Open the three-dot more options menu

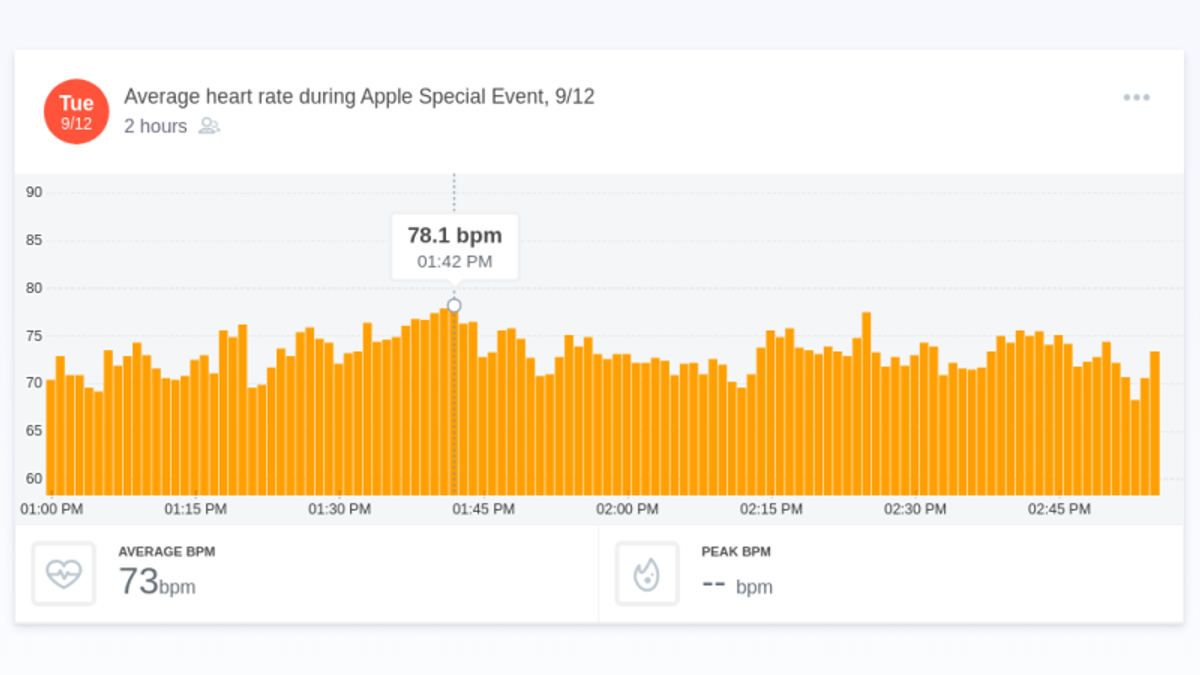(x=1136, y=97)
